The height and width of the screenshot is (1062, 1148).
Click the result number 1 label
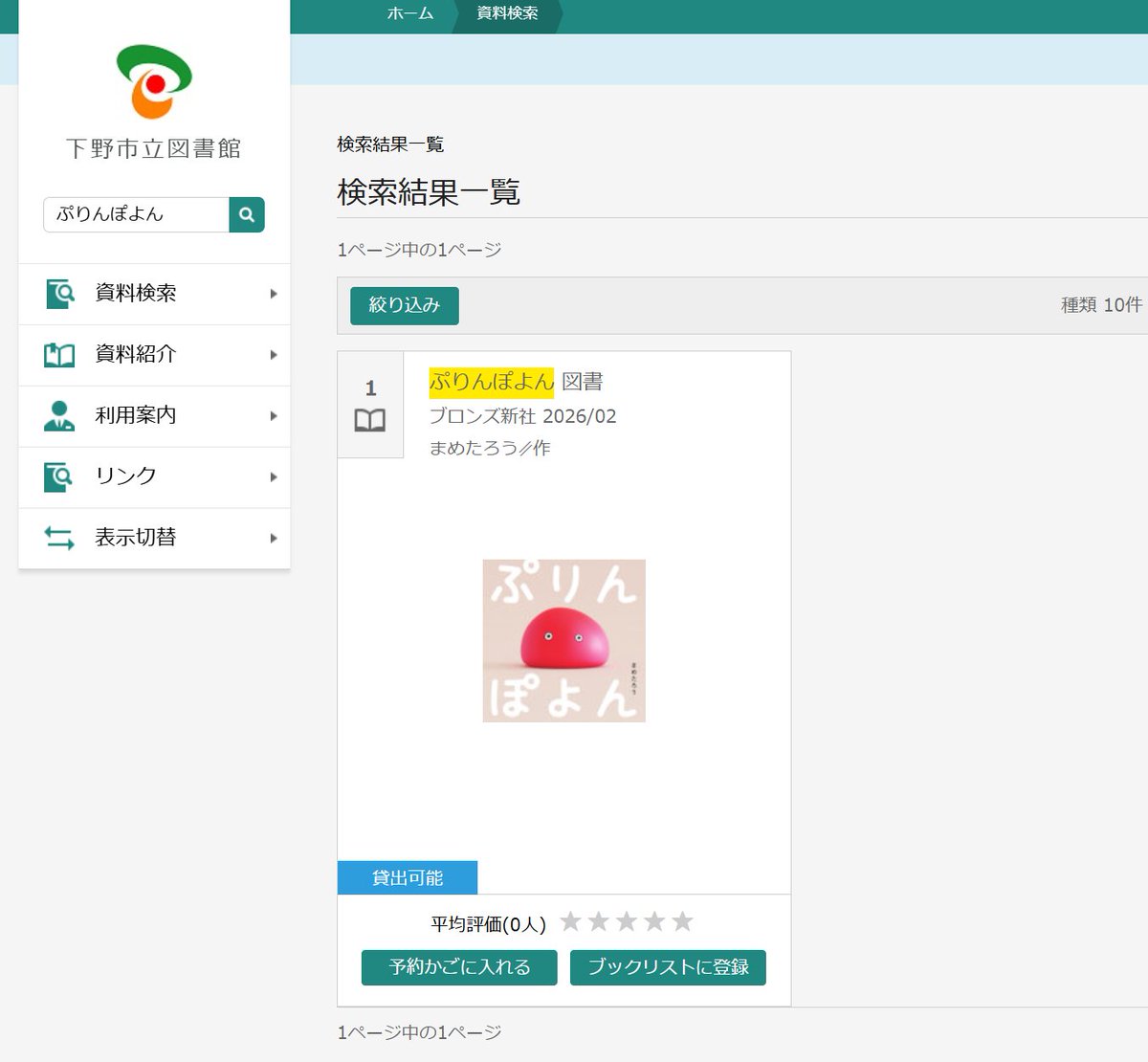tap(371, 388)
